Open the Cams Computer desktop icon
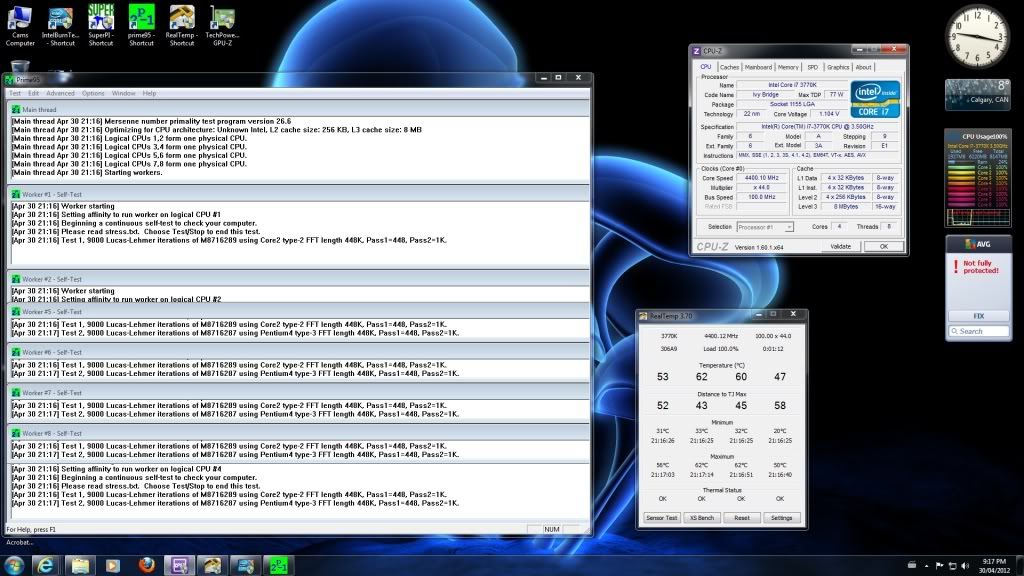This screenshot has width=1024, height=576. (x=20, y=26)
